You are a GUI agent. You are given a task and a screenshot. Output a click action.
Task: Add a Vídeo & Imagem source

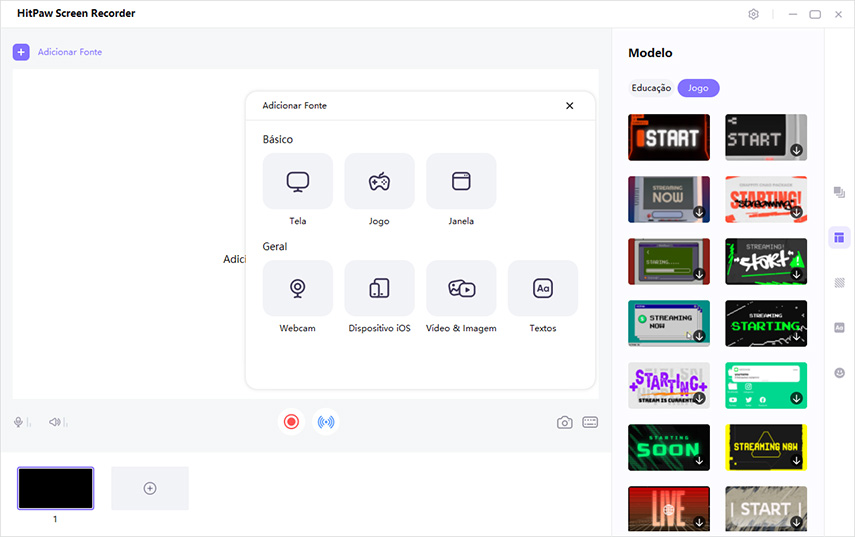(x=460, y=289)
